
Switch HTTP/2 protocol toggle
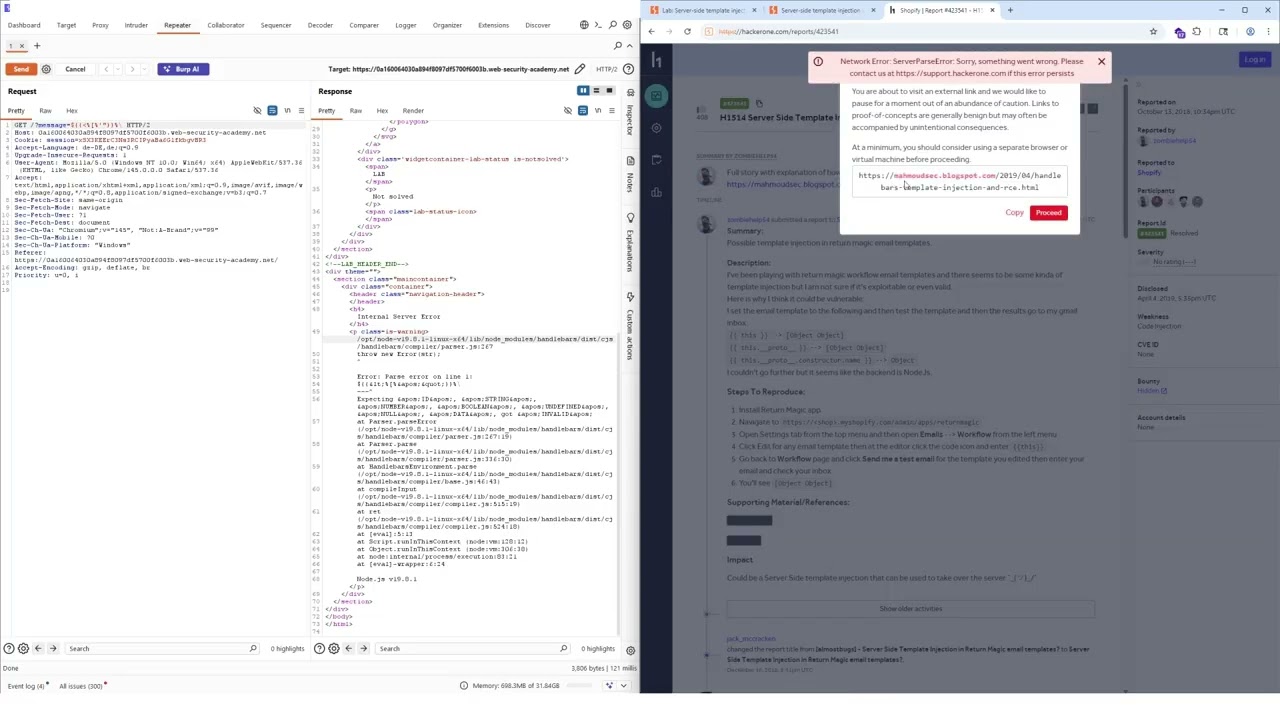[606, 69]
